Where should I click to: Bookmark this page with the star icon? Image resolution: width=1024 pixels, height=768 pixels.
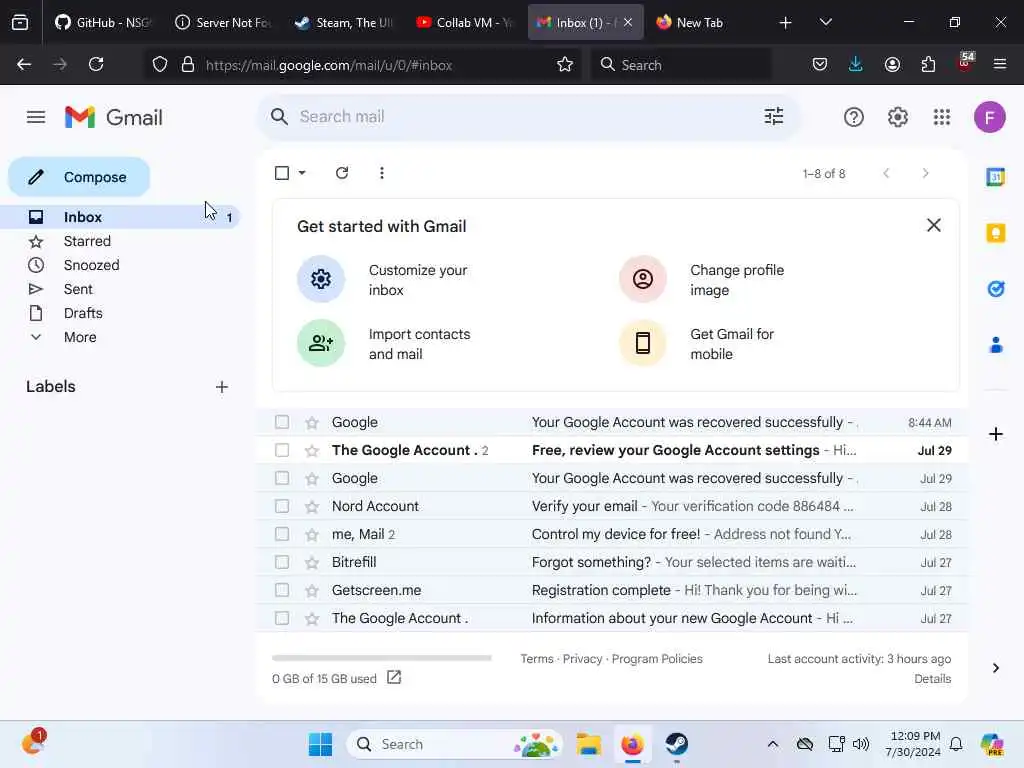coord(565,65)
